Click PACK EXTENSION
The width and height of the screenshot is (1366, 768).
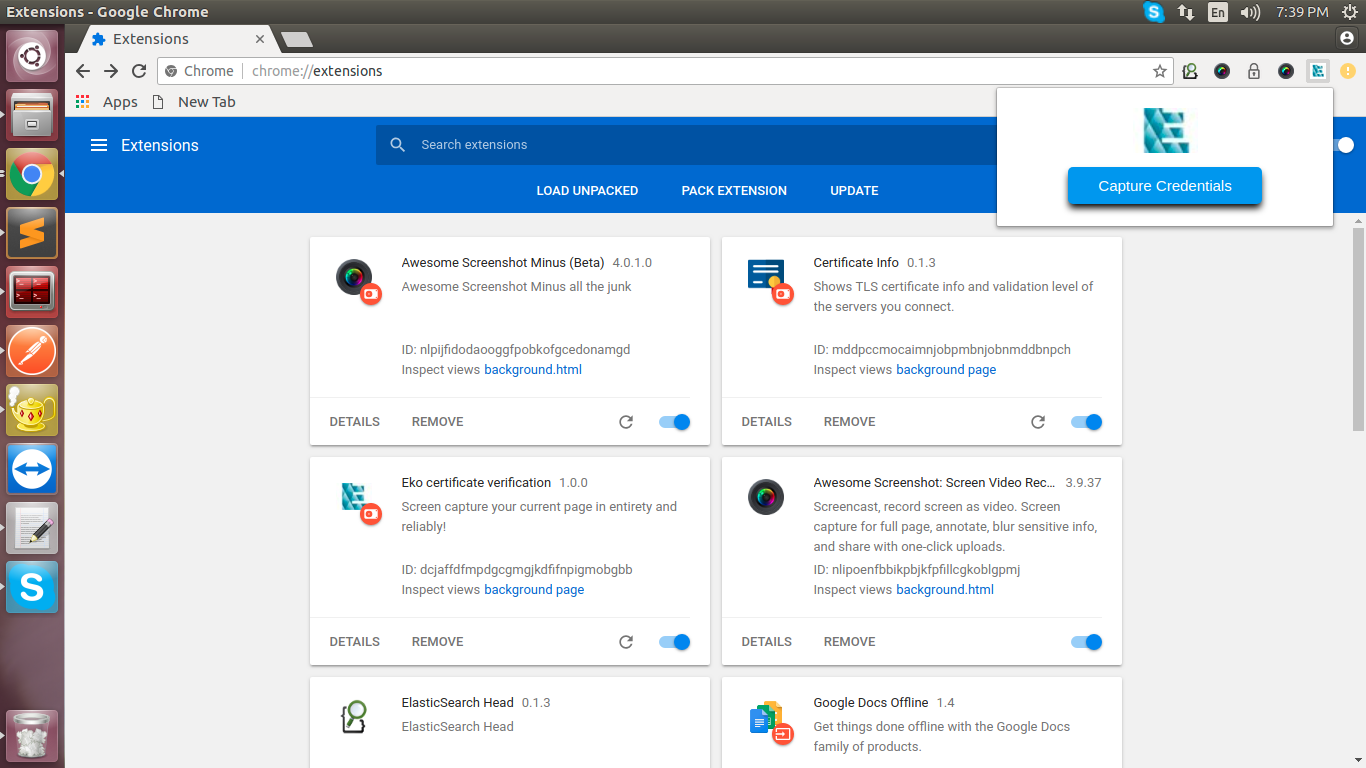point(734,191)
